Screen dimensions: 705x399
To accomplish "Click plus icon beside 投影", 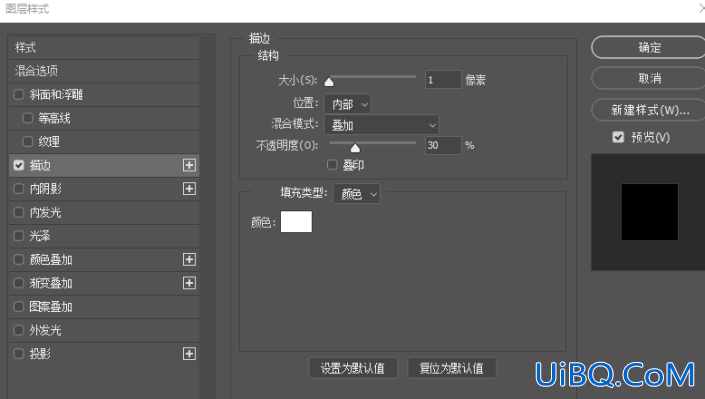I will point(189,354).
